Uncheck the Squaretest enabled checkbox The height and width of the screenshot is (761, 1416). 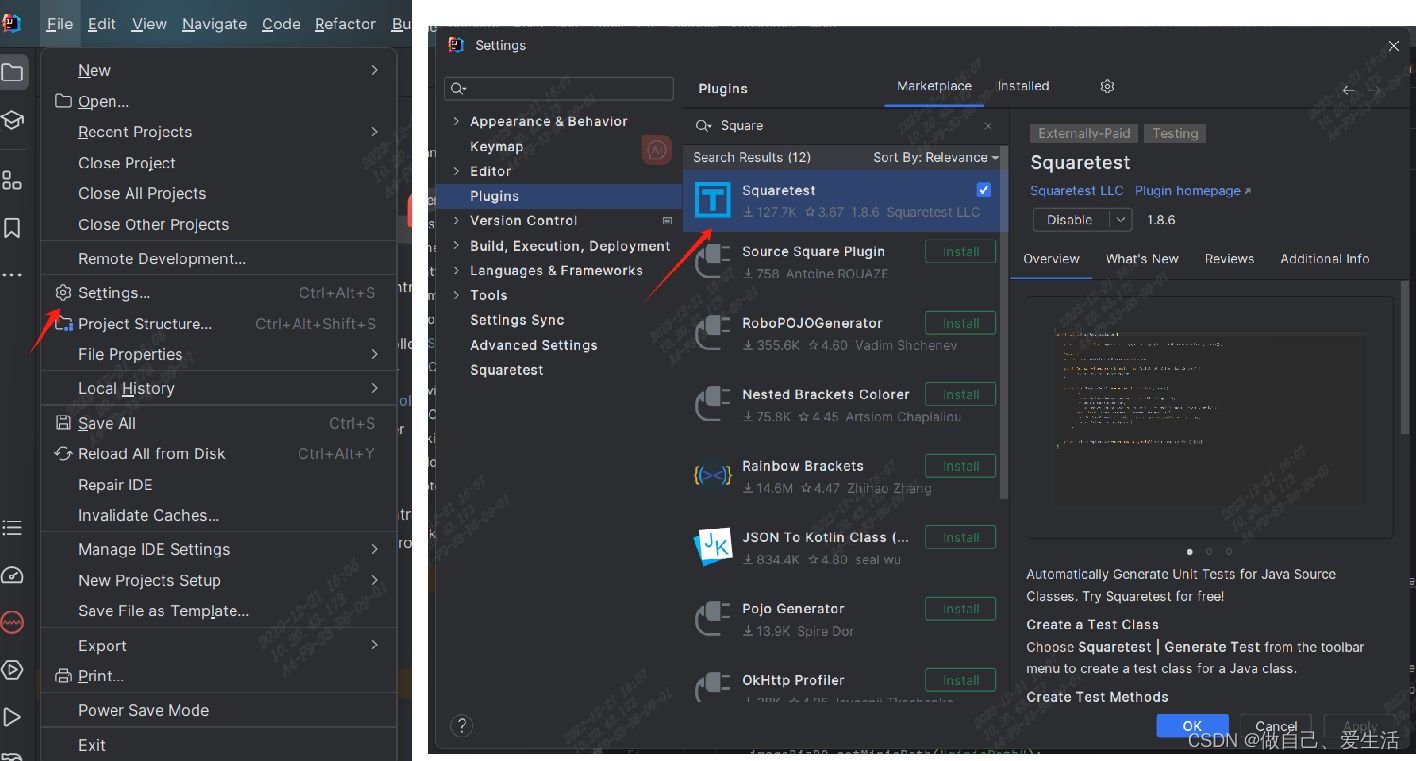tap(983, 190)
